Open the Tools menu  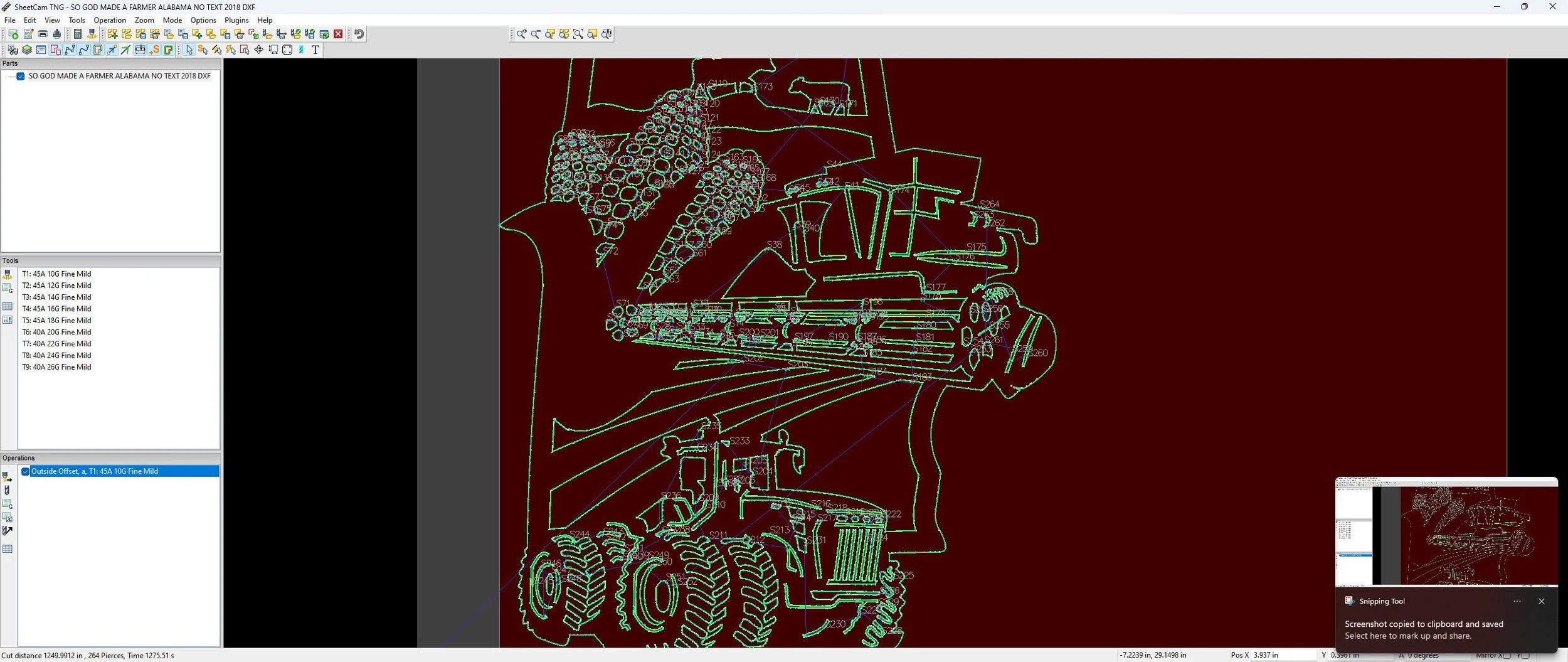[x=77, y=20]
